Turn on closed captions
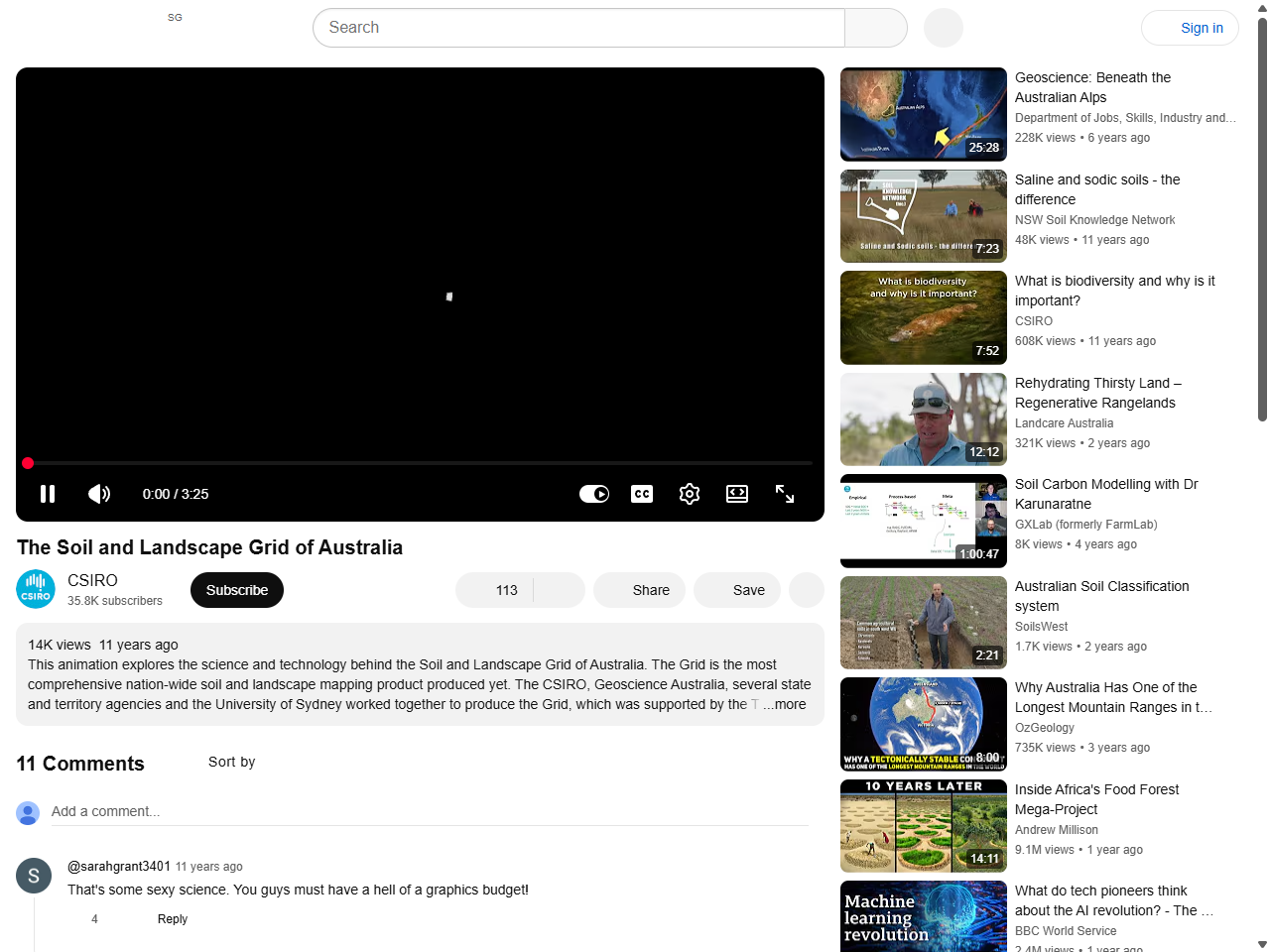Image resolution: width=1270 pixels, height=952 pixels. click(642, 494)
